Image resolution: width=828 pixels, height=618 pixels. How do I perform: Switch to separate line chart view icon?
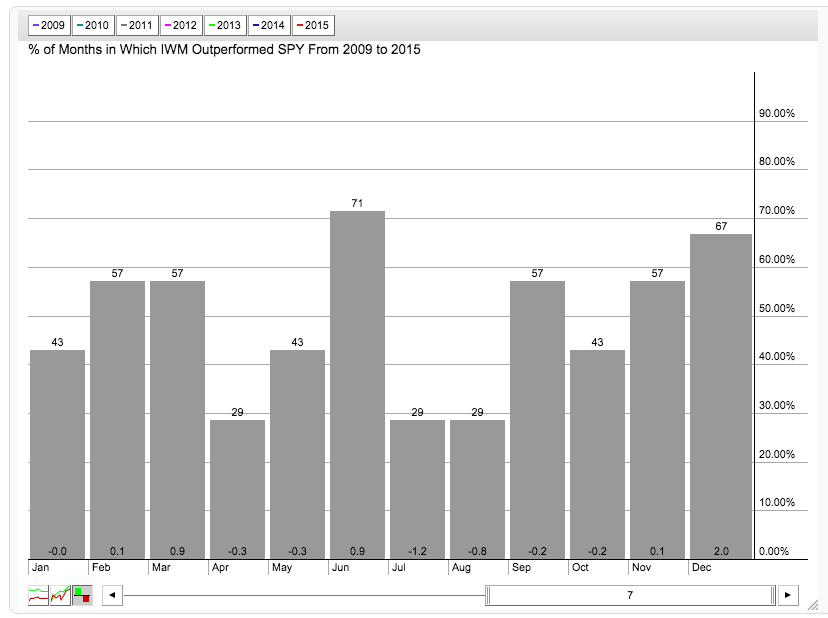(x=38, y=595)
